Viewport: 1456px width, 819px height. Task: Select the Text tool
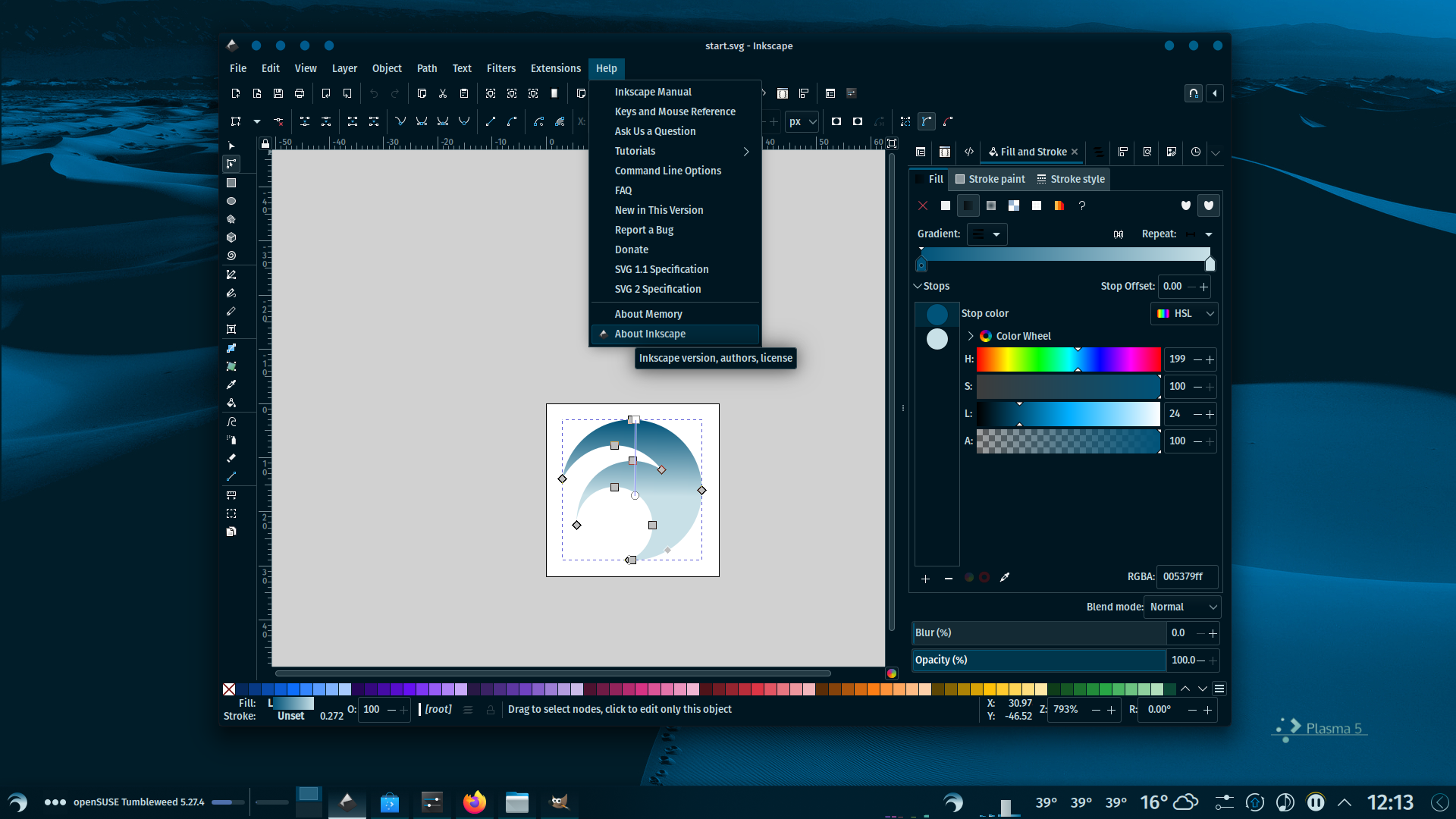coord(231,329)
